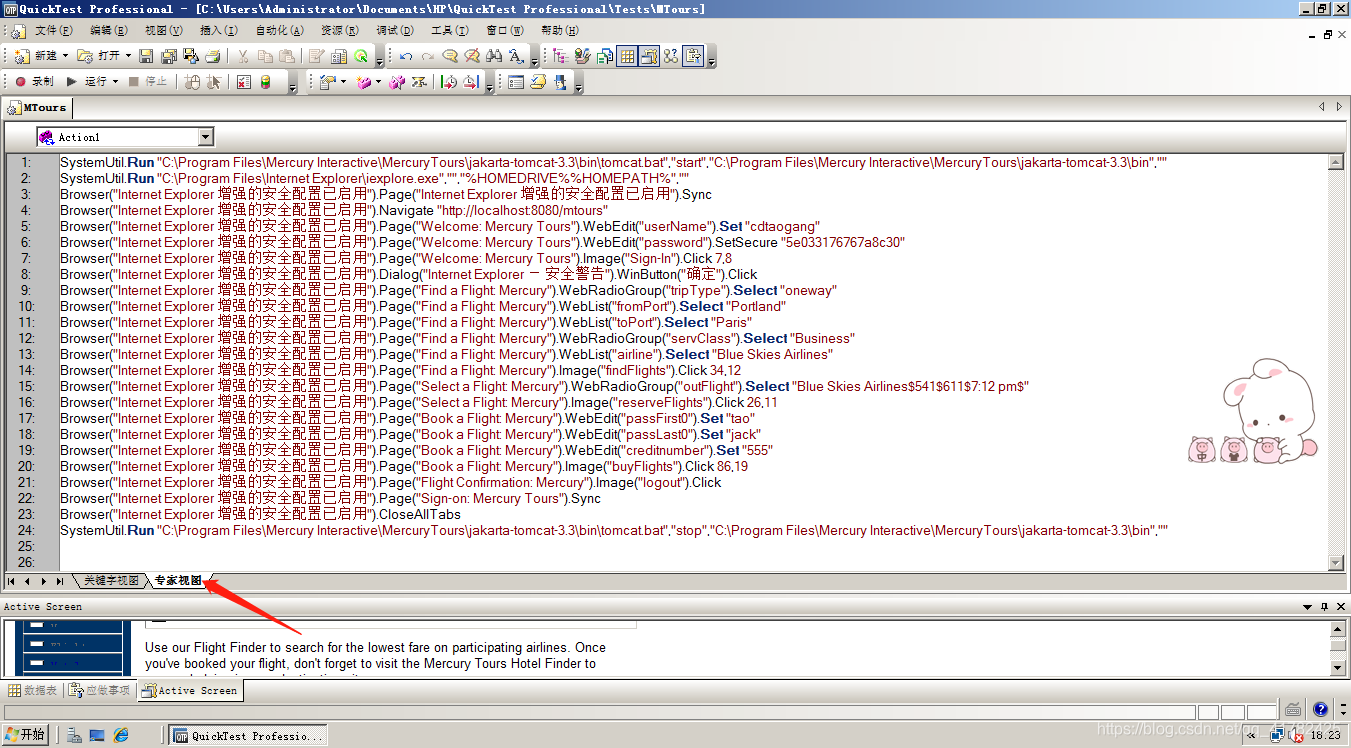Save the test with the floppy disk icon
The image size is (1351, 748).
146,56
